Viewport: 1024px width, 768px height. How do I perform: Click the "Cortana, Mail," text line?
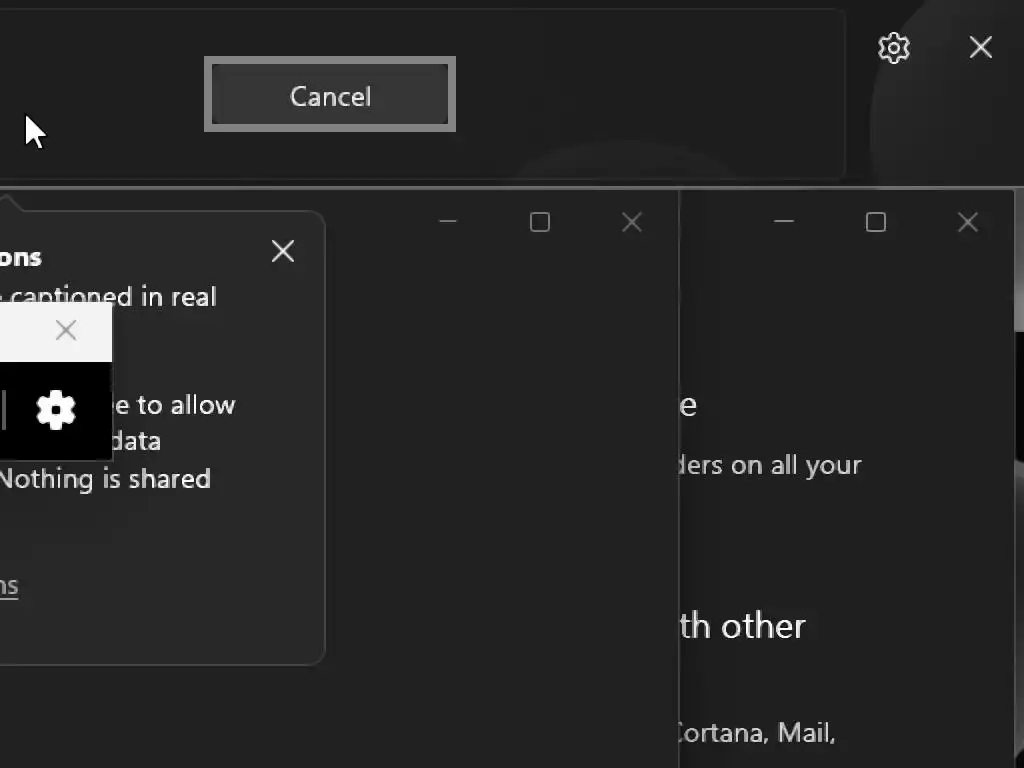(754, 733)
